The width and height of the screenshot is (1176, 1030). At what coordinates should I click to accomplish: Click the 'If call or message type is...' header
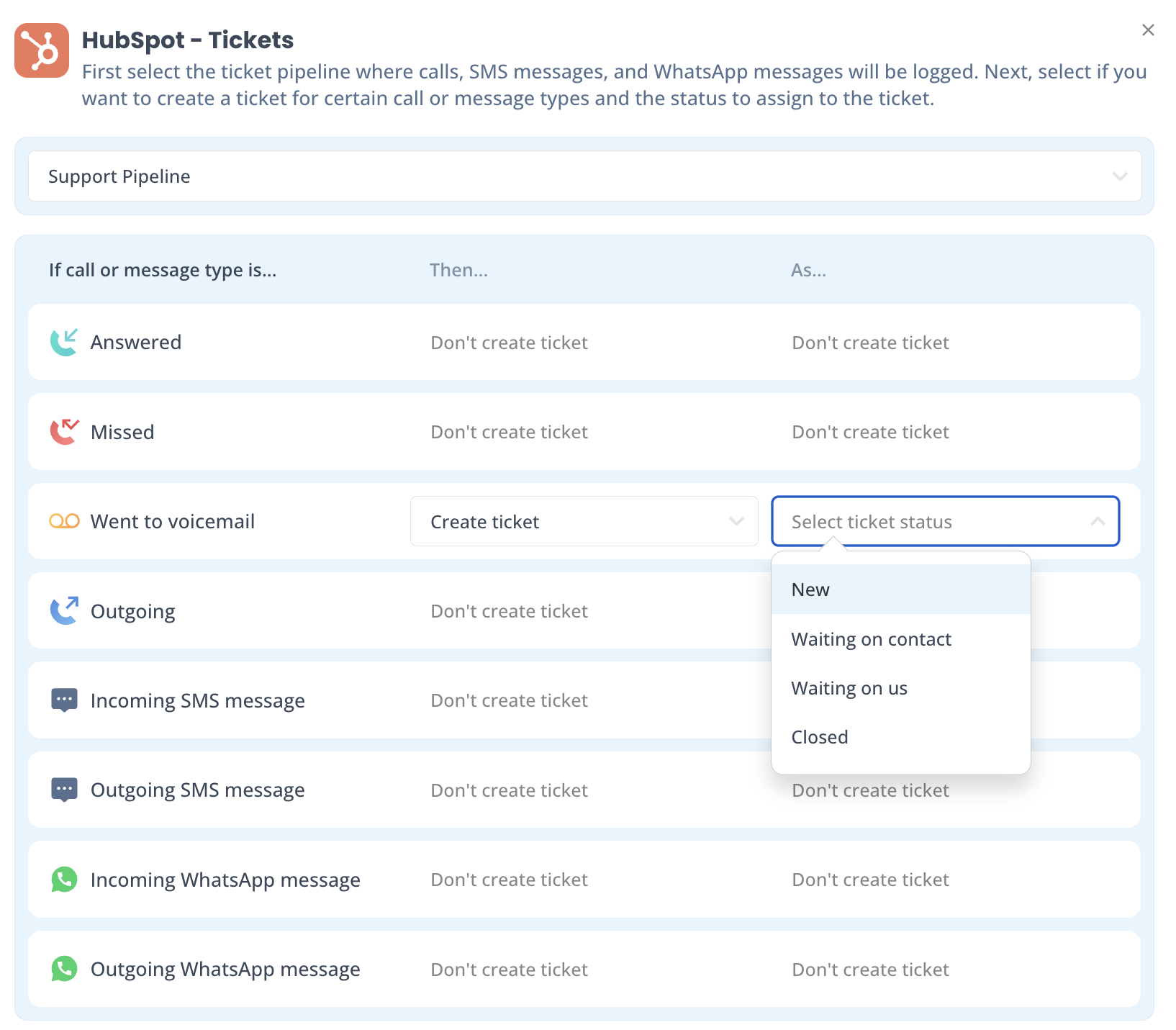[x=163, y=270]
